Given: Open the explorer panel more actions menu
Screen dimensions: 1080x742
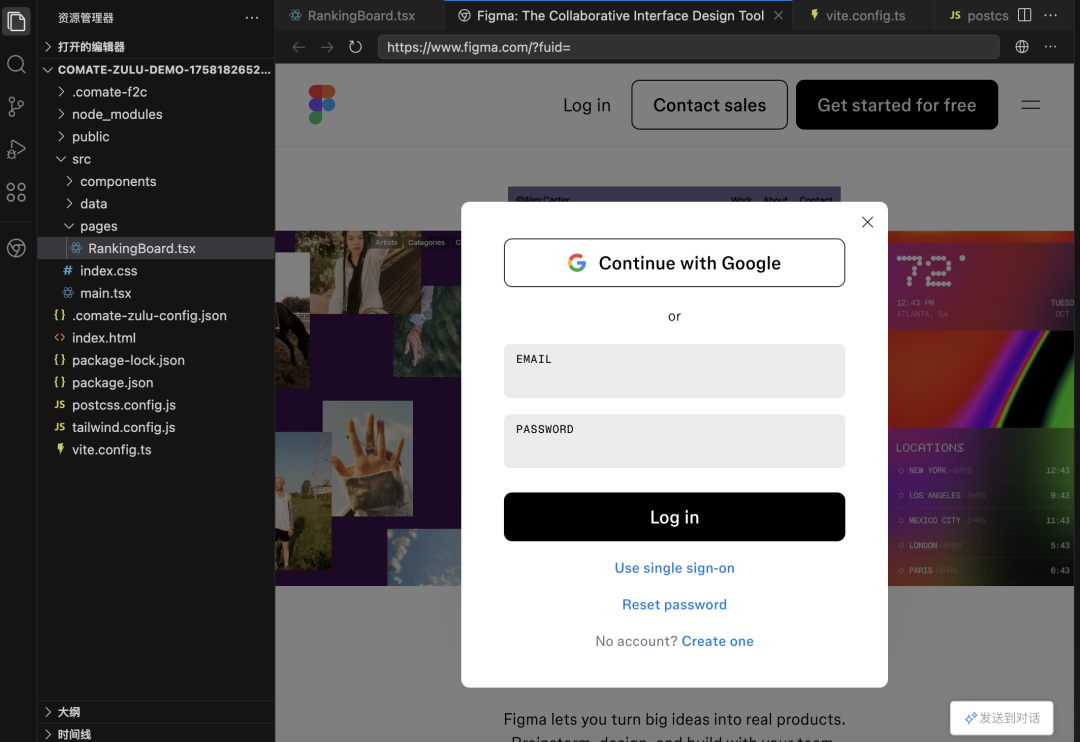Looking at the screenshot, I should tap(252, 18).
